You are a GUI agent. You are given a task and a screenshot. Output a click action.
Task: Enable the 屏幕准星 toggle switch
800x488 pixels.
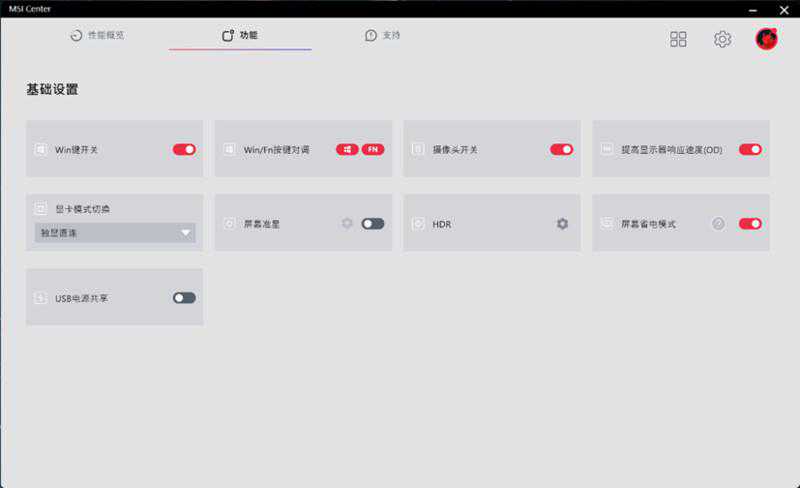(x=372, y=223)
